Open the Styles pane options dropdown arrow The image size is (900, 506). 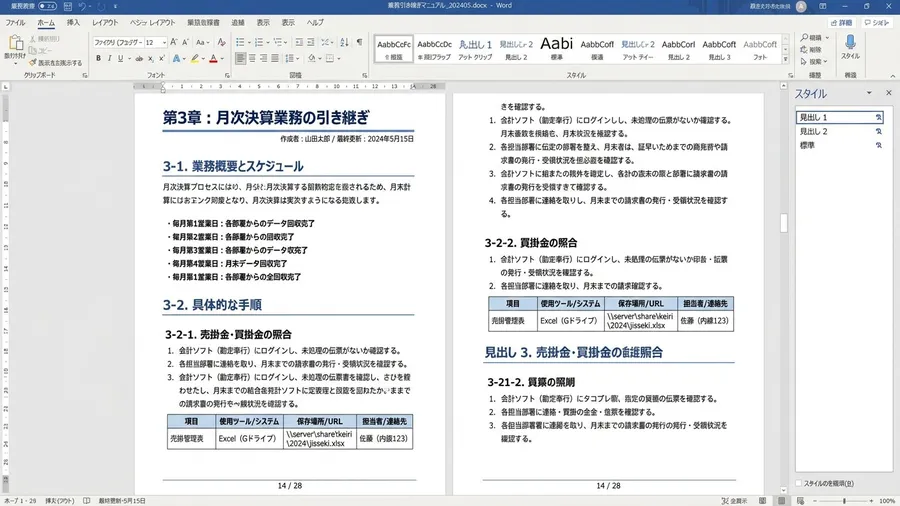click(869, 93)
